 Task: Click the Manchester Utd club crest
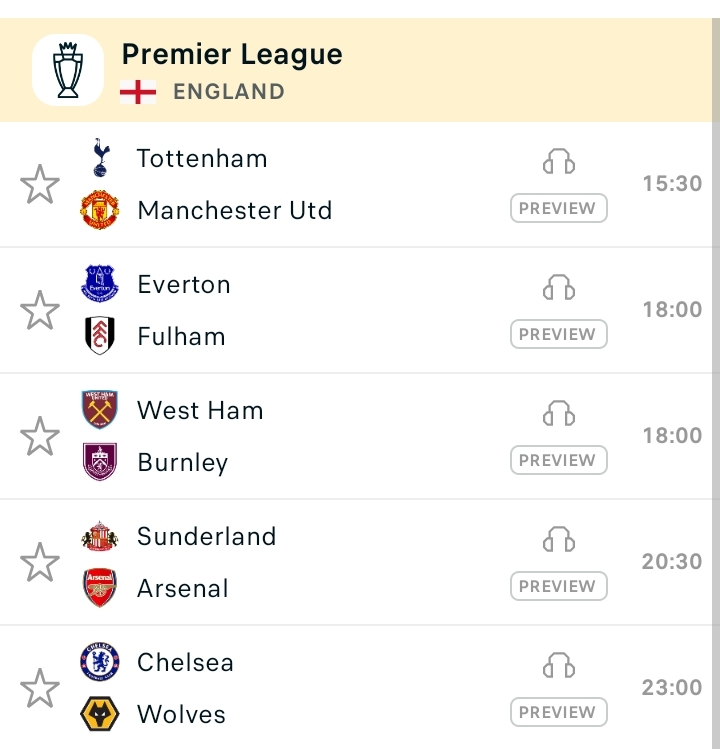point(100,210)
